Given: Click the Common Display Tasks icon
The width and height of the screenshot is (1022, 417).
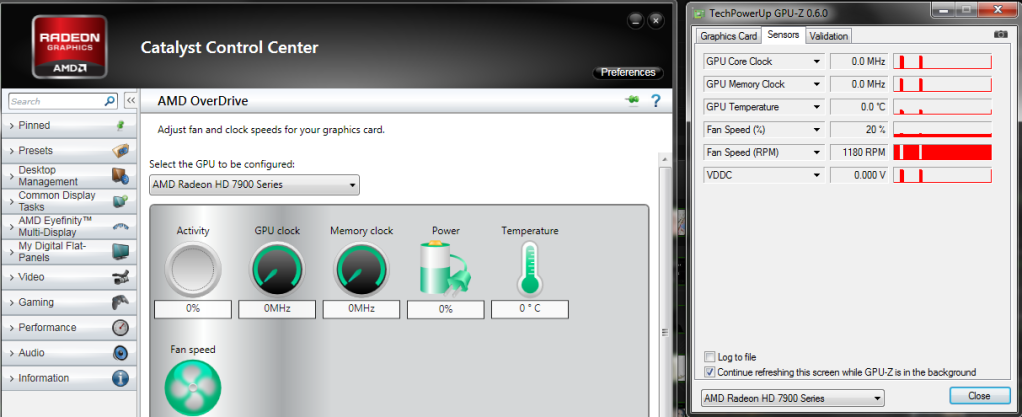Looking at the screenshot, I should coord(120,201).
